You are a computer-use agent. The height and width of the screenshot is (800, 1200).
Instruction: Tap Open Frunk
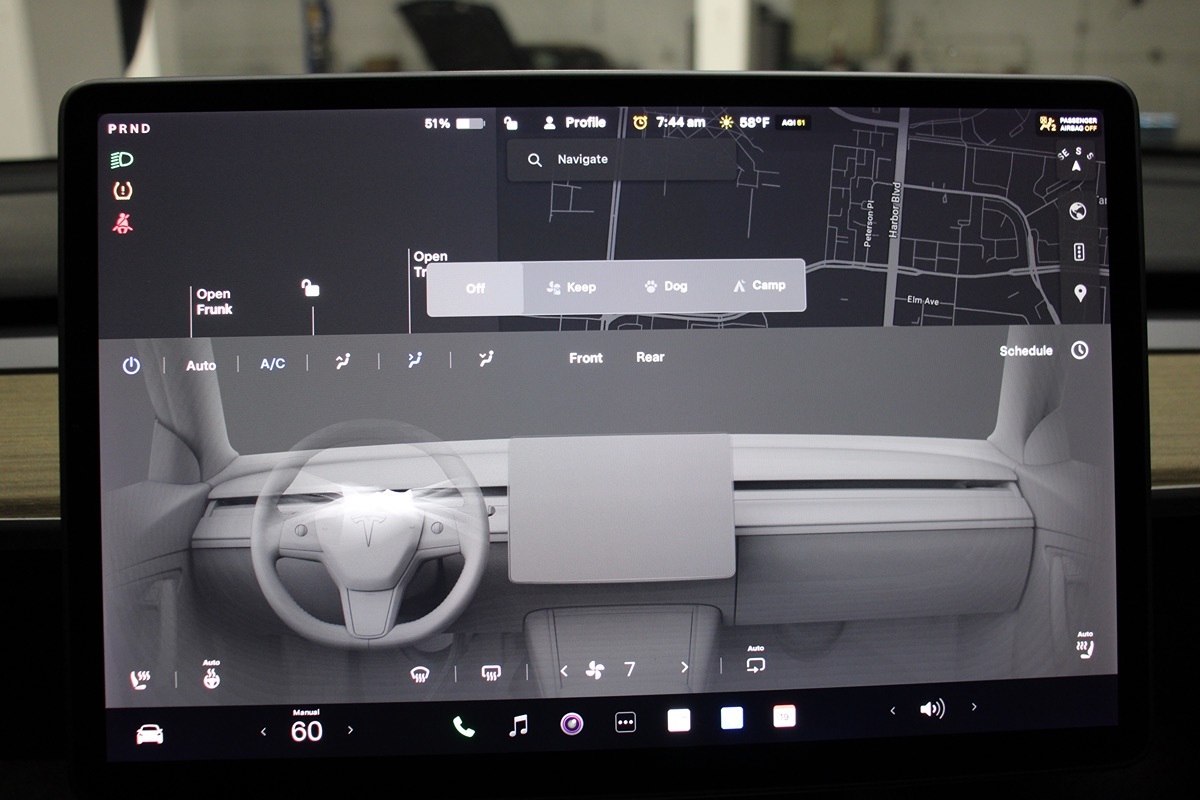(x=214, y=302)
